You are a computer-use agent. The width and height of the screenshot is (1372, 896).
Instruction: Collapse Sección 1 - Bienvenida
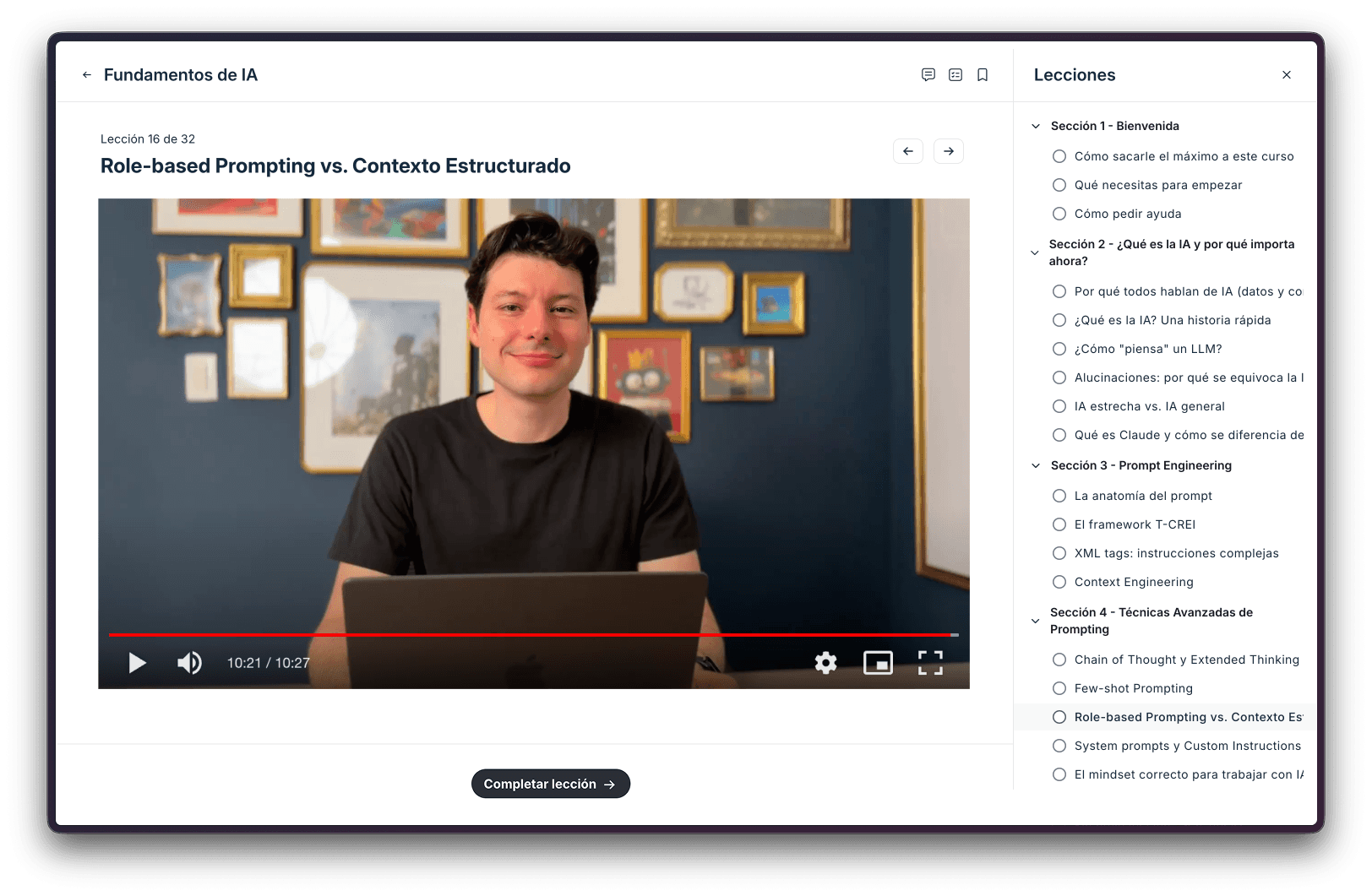(x=1036, y=126)
